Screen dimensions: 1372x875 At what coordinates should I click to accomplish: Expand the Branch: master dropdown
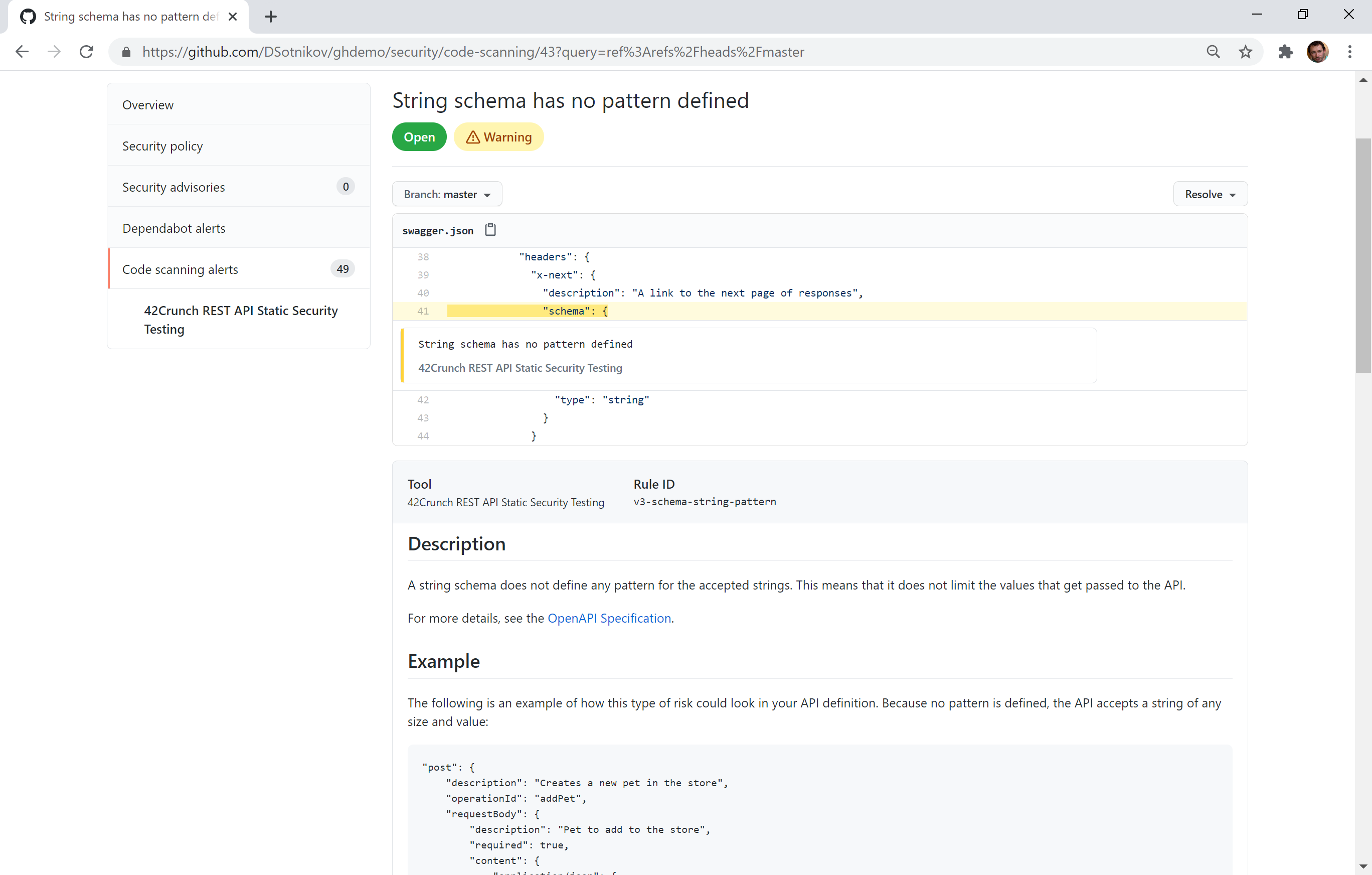[x=447, y=194]
